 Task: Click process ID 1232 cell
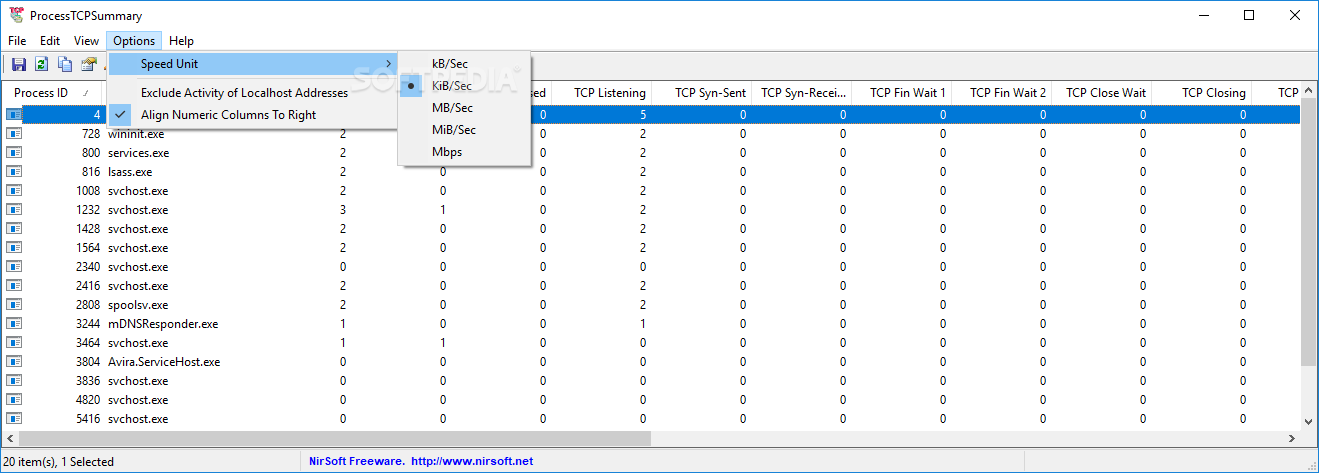click(x=88, y=210)
